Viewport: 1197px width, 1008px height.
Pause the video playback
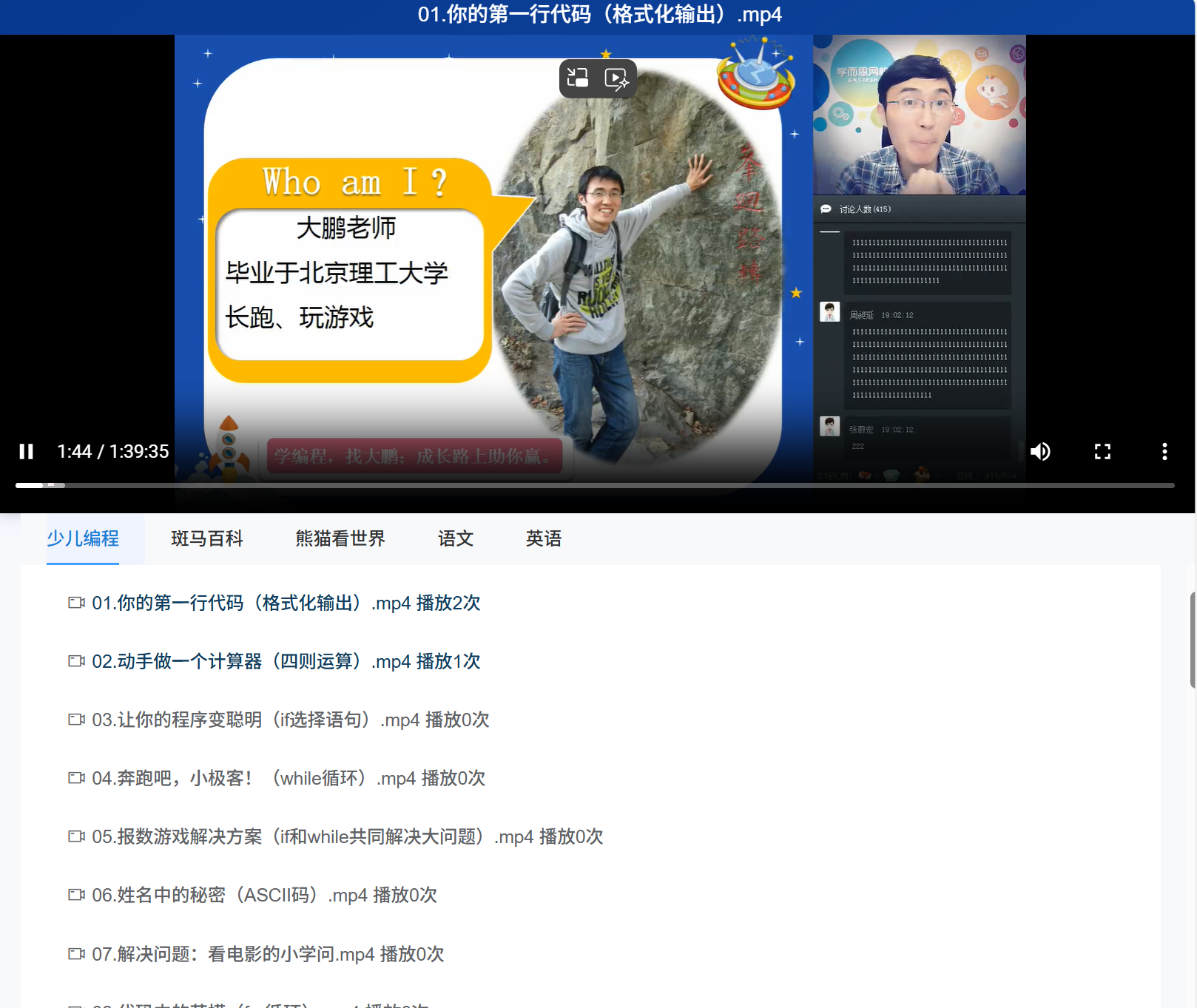[27, 451]
